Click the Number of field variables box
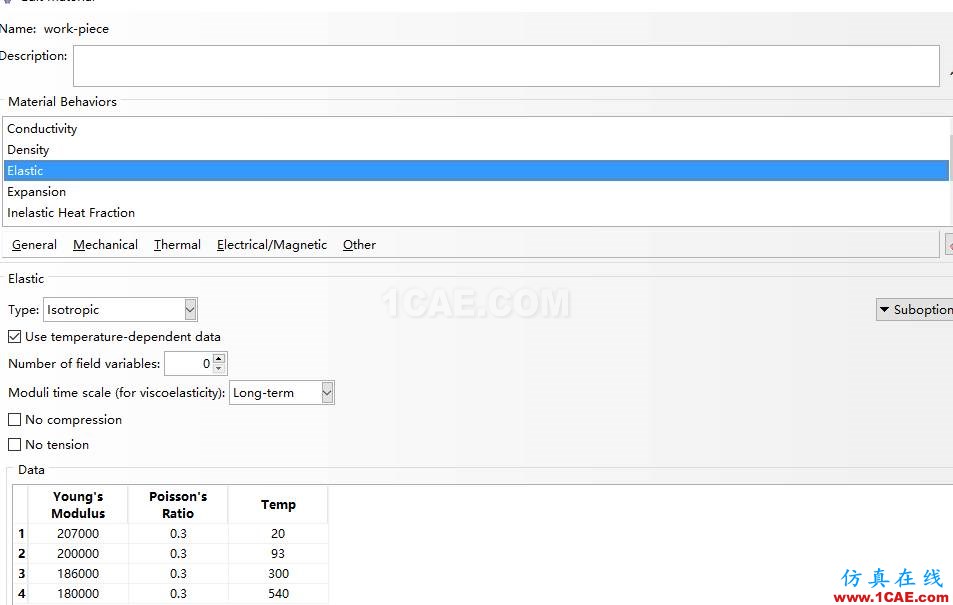 [188, 364]
